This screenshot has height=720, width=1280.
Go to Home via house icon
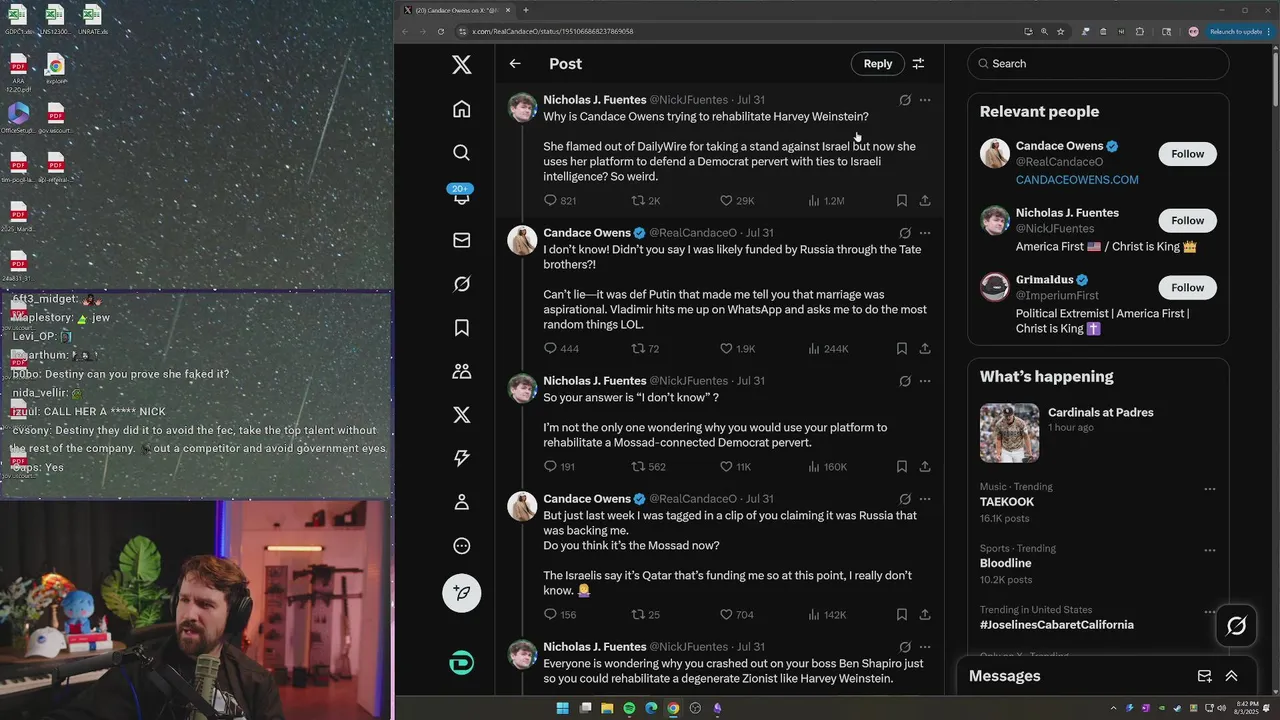(x=461, y=109)
